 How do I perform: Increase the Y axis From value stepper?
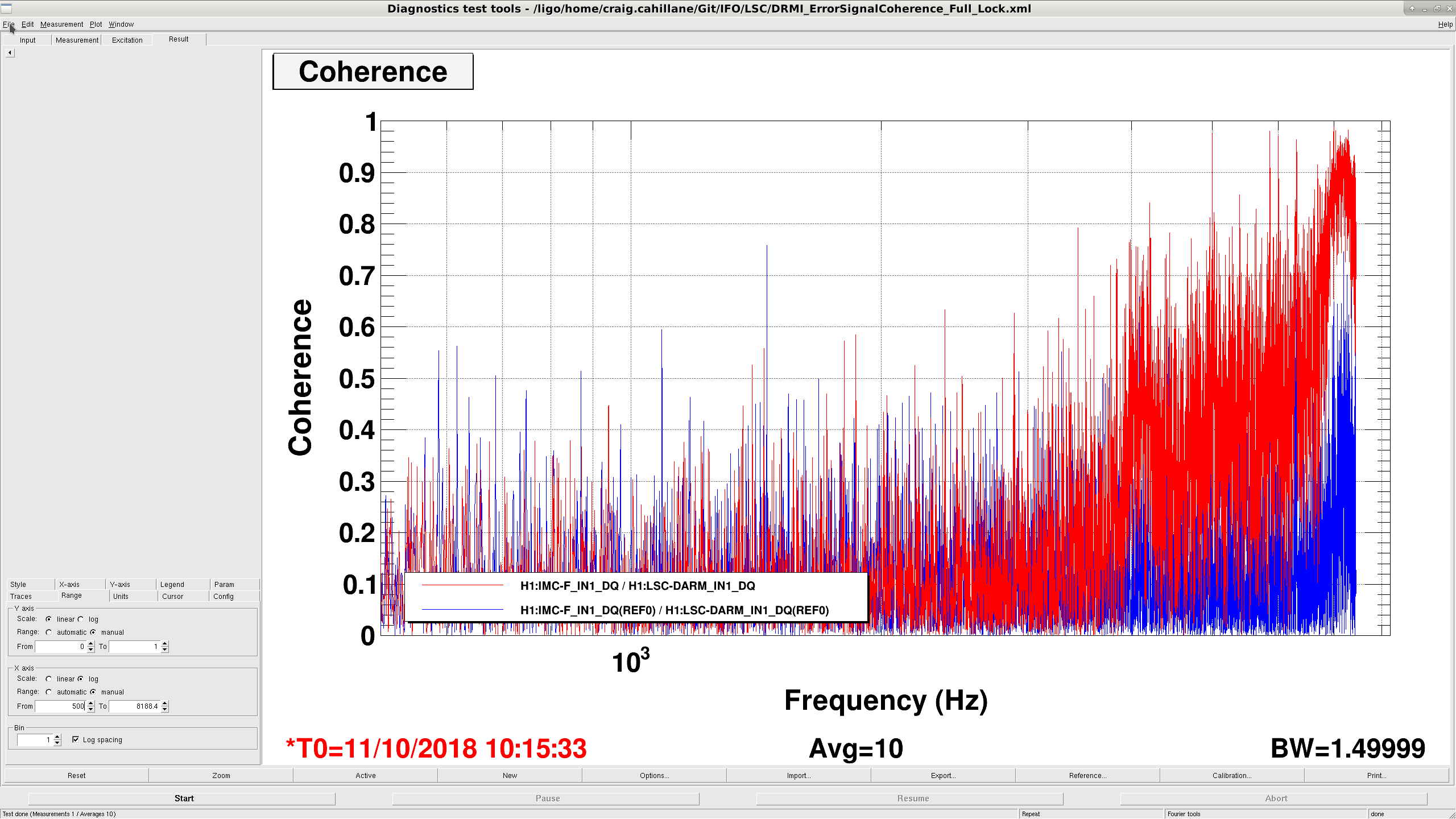tap(91, 644)
